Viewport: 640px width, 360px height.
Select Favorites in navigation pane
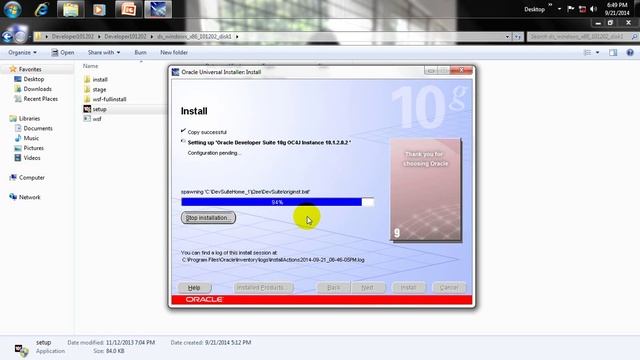(x=30, y=69)
